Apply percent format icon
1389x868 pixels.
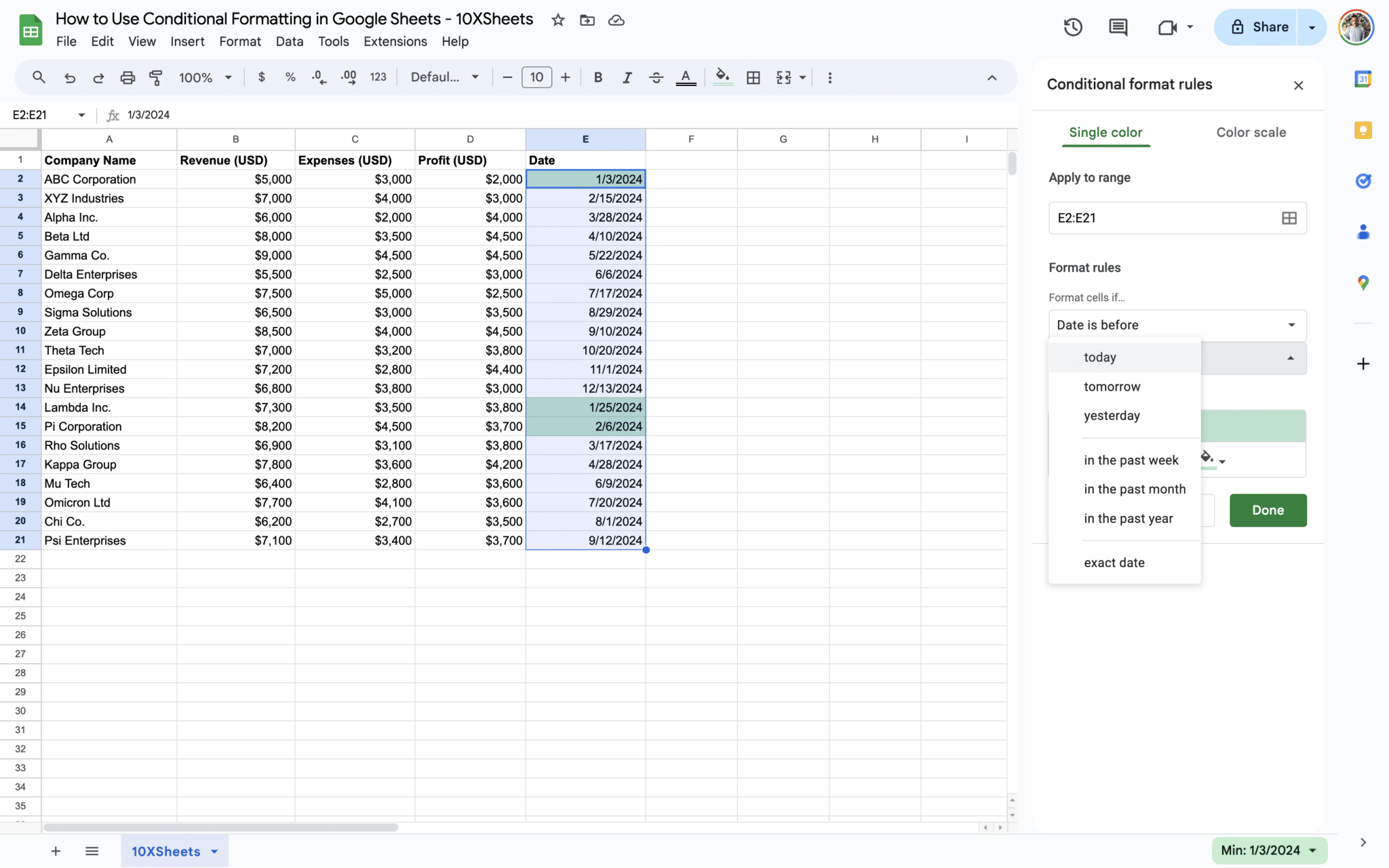tap(290, 77)
